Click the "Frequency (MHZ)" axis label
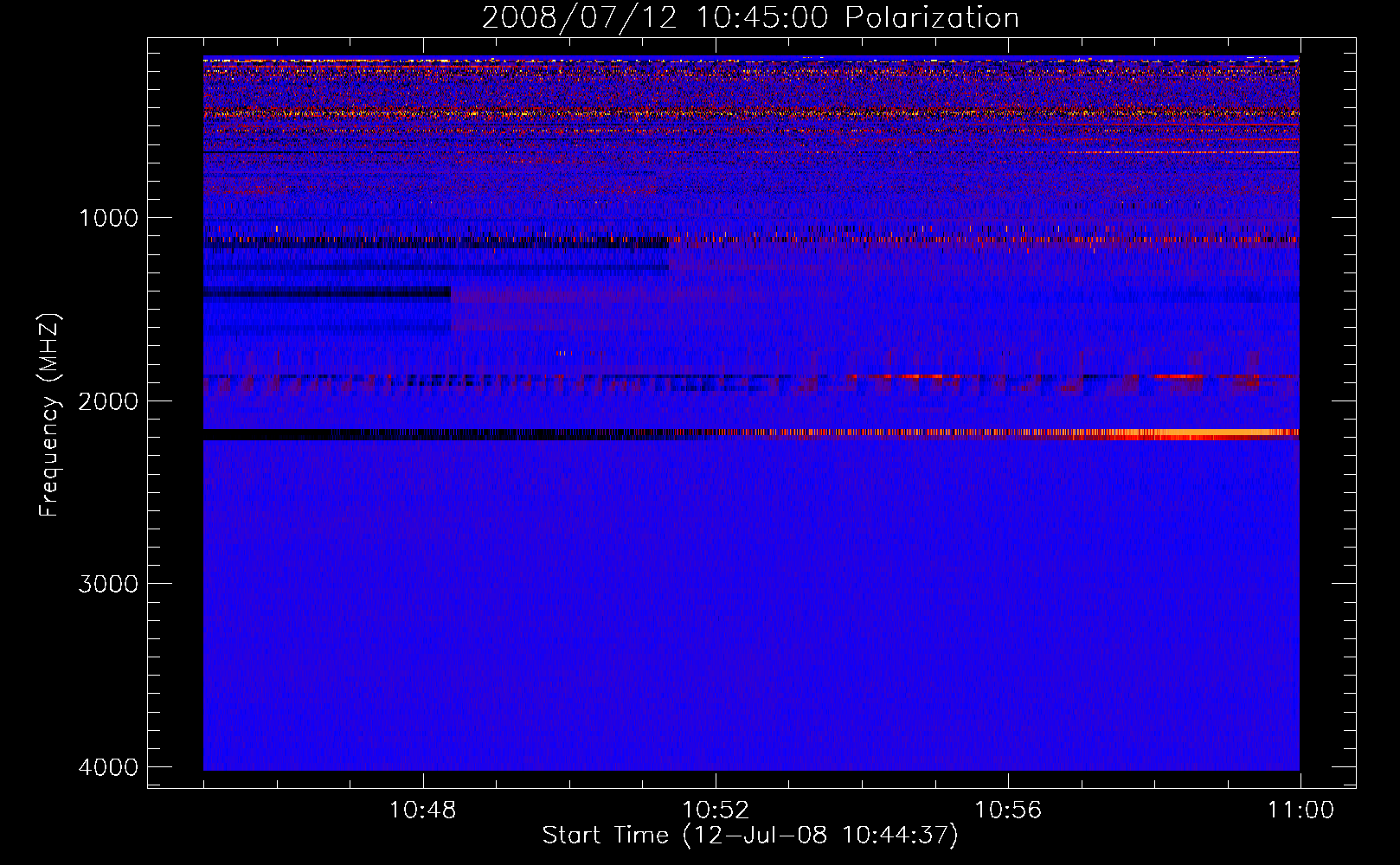This screenshot has height=865, width=1400. [49, 415]
